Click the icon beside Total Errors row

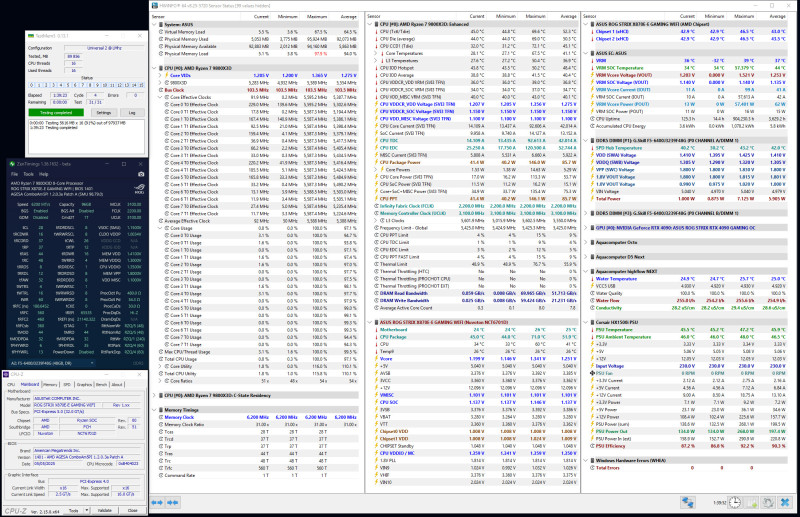click(x=592, y=467)
